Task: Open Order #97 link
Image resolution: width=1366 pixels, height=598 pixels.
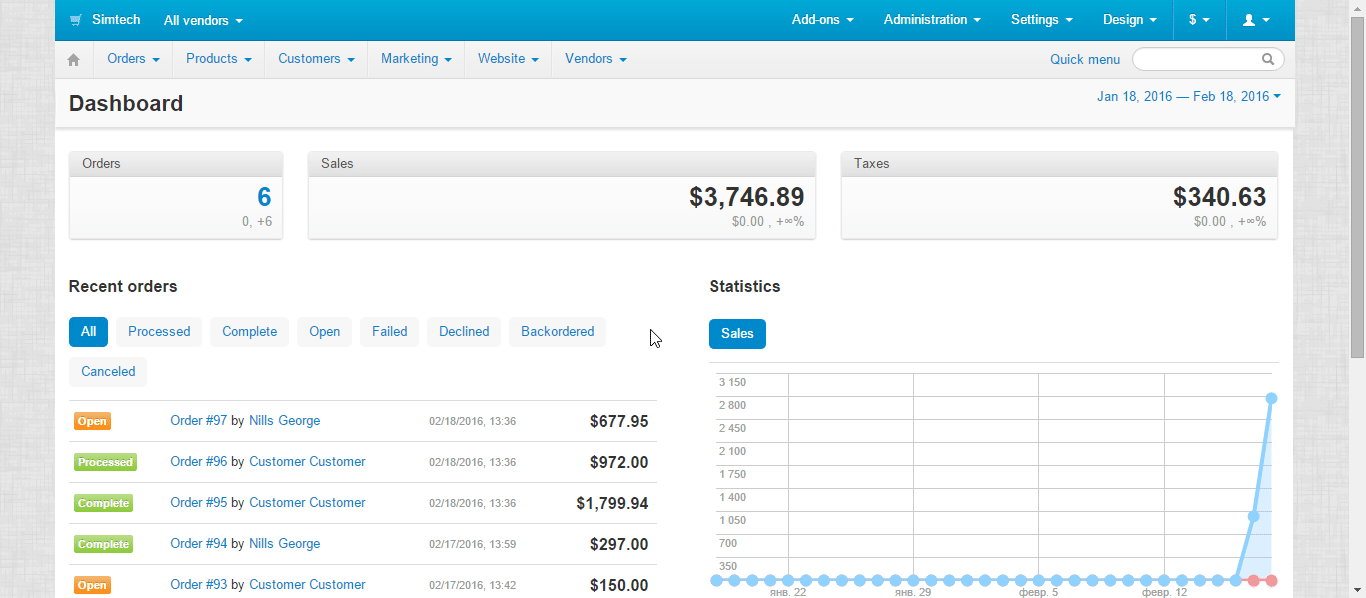Action: 199,421
